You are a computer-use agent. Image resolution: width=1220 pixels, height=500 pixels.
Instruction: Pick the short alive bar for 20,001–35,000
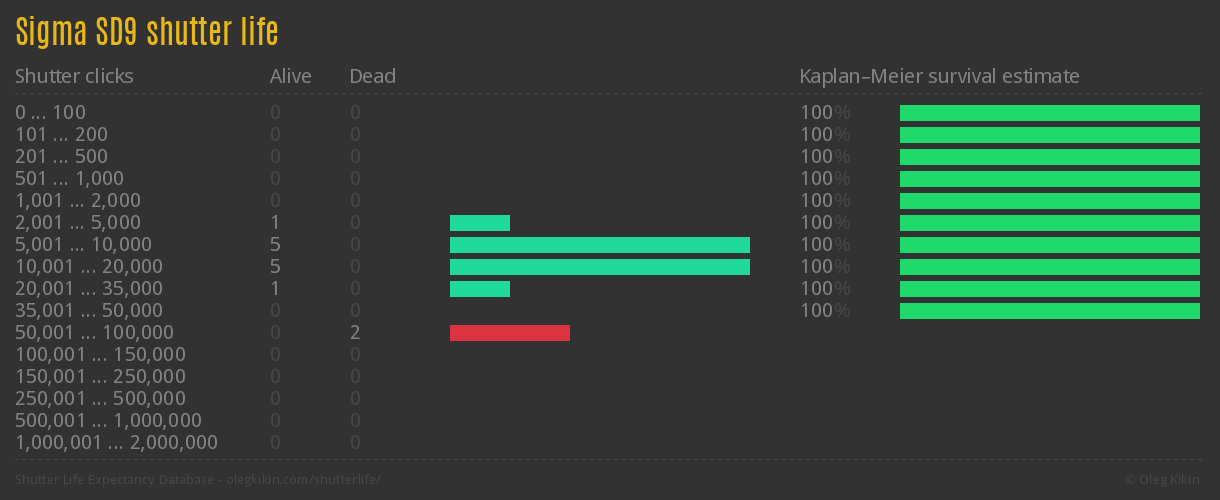coord(479,289)
